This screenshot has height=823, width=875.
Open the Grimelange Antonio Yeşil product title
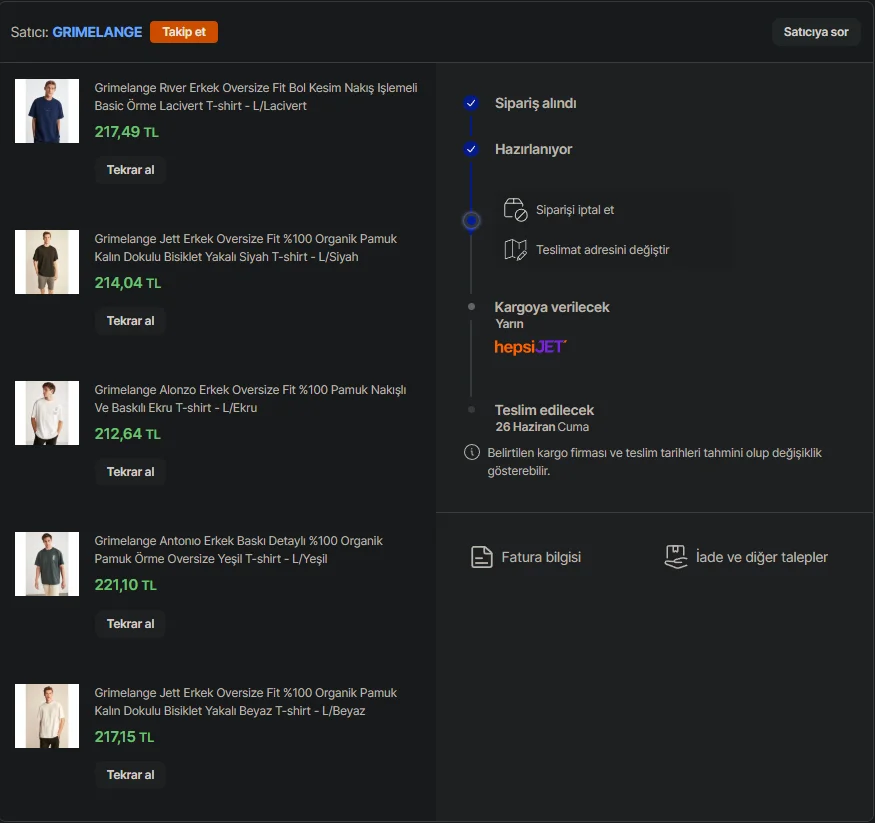click(238, 550)
